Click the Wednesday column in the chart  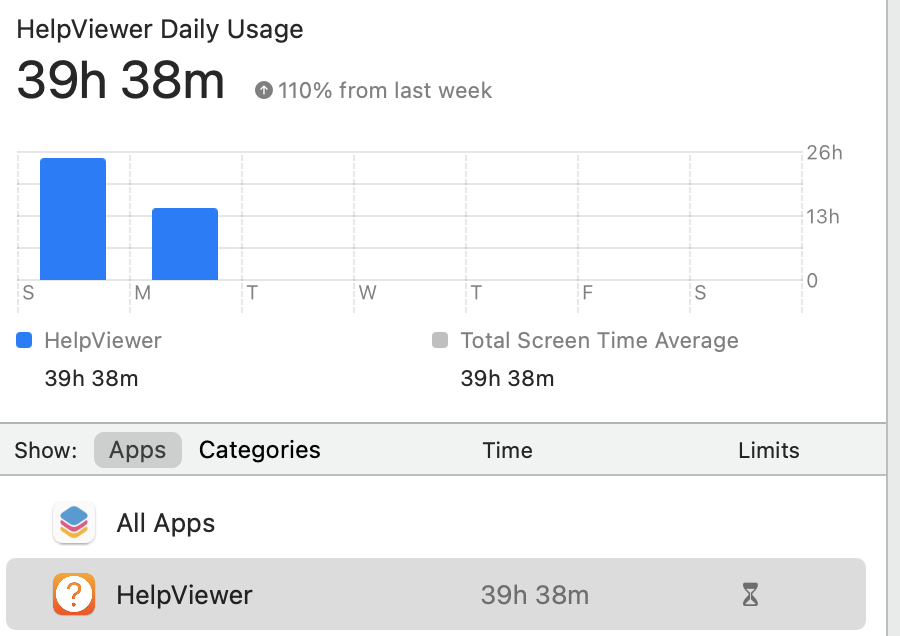(x=410, y=230)
